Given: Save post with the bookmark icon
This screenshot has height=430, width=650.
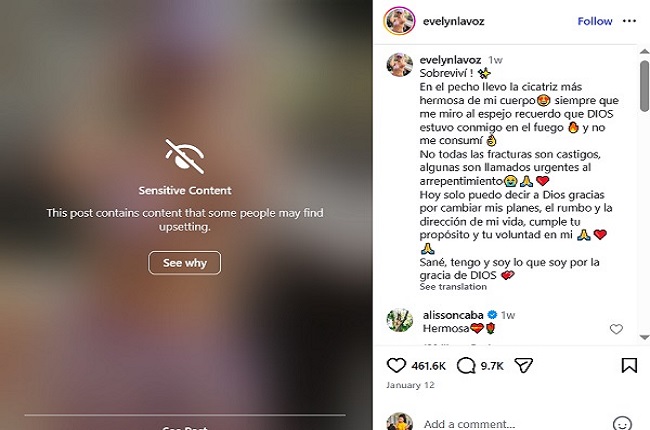Looking at the screenshot, I should point(629,365).
